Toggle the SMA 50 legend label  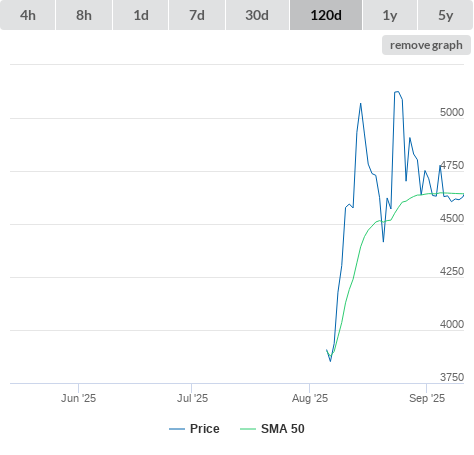coord(283,429)
